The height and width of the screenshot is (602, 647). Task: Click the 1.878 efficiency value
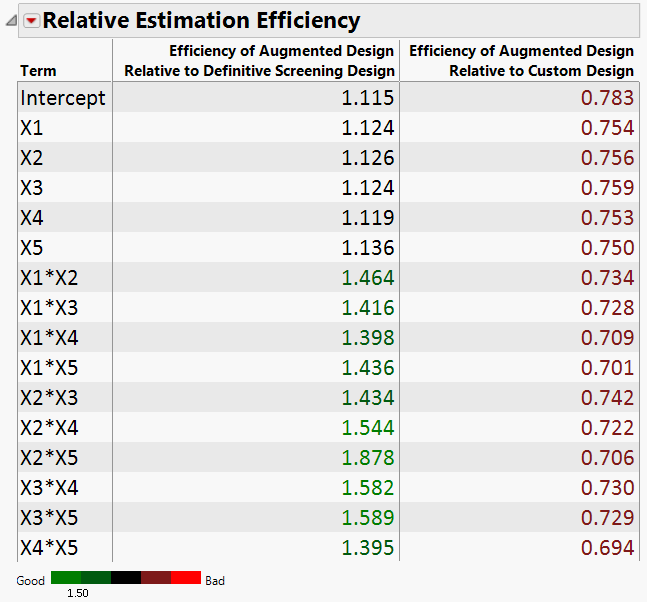(x=368, y=458)
